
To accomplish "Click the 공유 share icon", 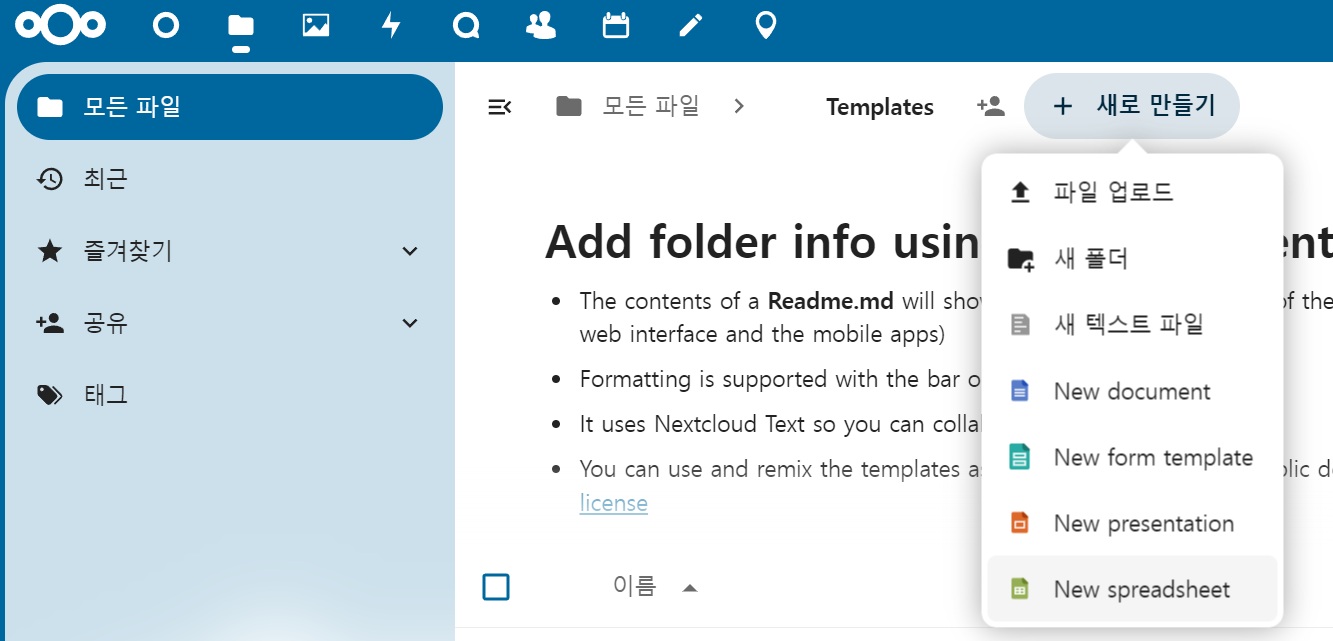I will (50, 323).
